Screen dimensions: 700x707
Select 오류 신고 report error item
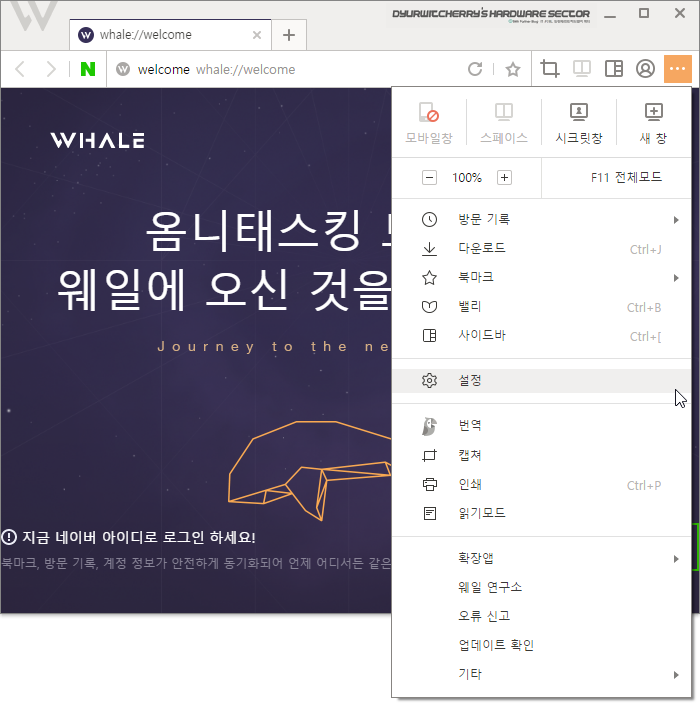pos(541,616)
